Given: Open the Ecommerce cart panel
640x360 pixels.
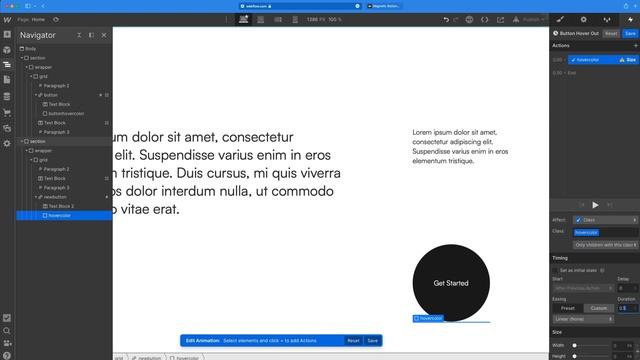Looking at the screenshot, I should click(x=7, y=112).
